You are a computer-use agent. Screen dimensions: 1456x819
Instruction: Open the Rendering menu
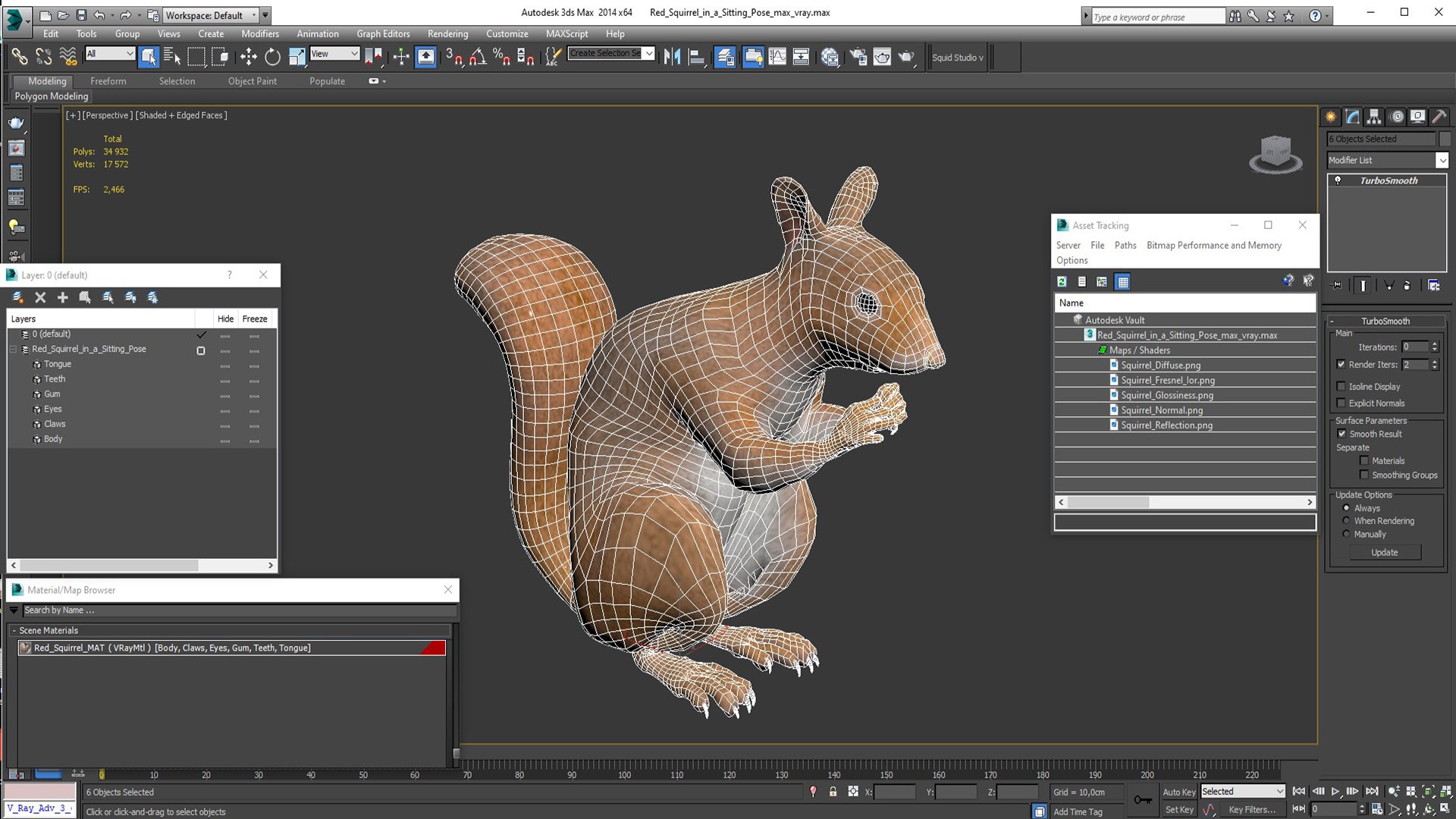pos(447,33)
